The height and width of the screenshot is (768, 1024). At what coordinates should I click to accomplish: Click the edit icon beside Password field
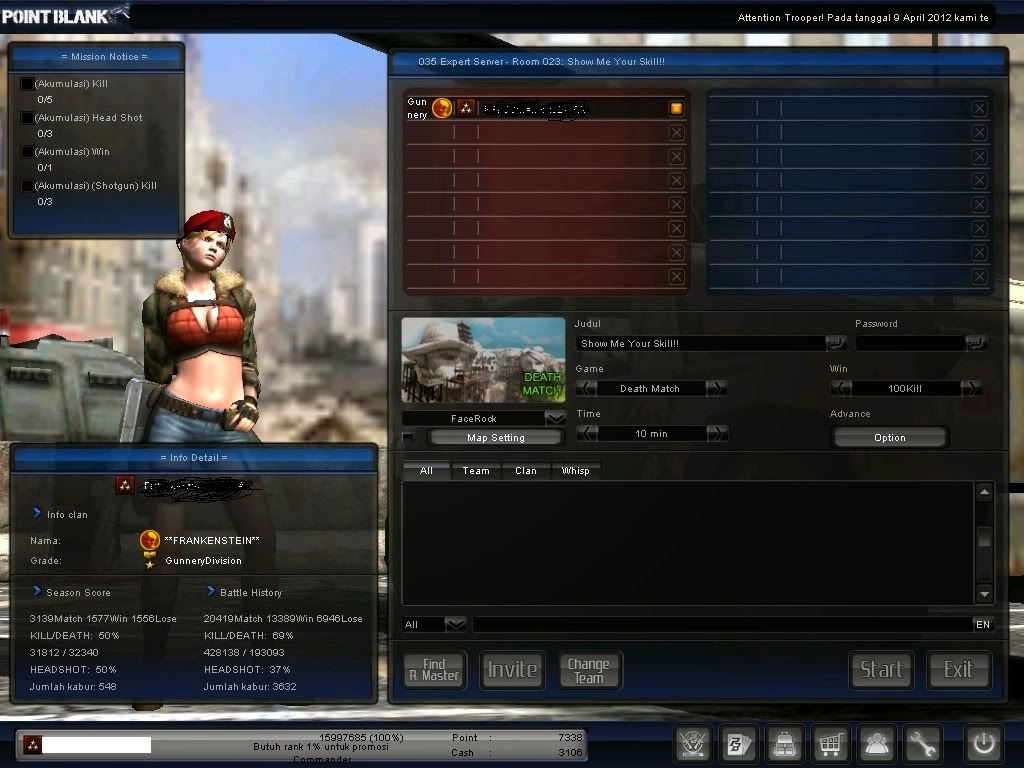(976, 343)
